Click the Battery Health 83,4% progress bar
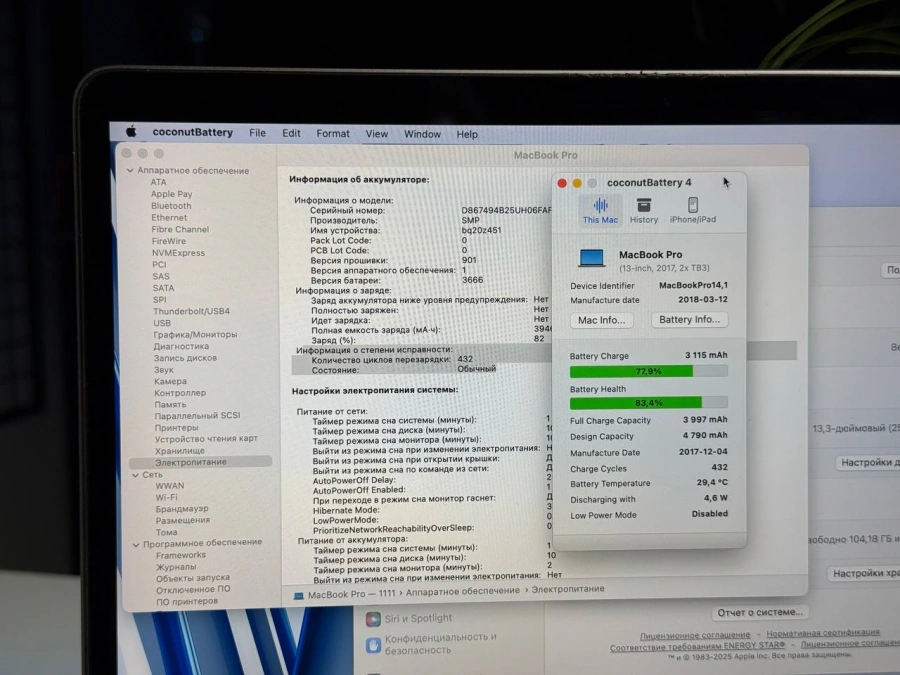 click(649, 403)
